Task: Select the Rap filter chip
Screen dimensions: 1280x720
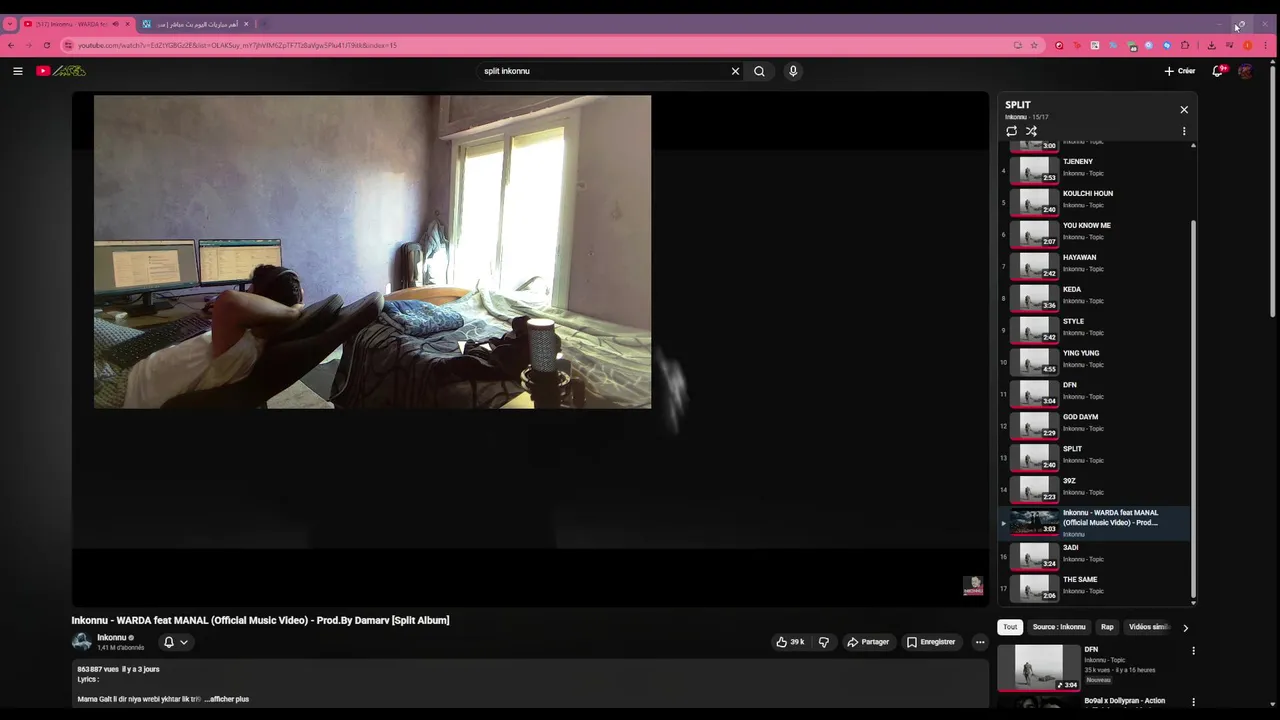Action: point(1107,627)
